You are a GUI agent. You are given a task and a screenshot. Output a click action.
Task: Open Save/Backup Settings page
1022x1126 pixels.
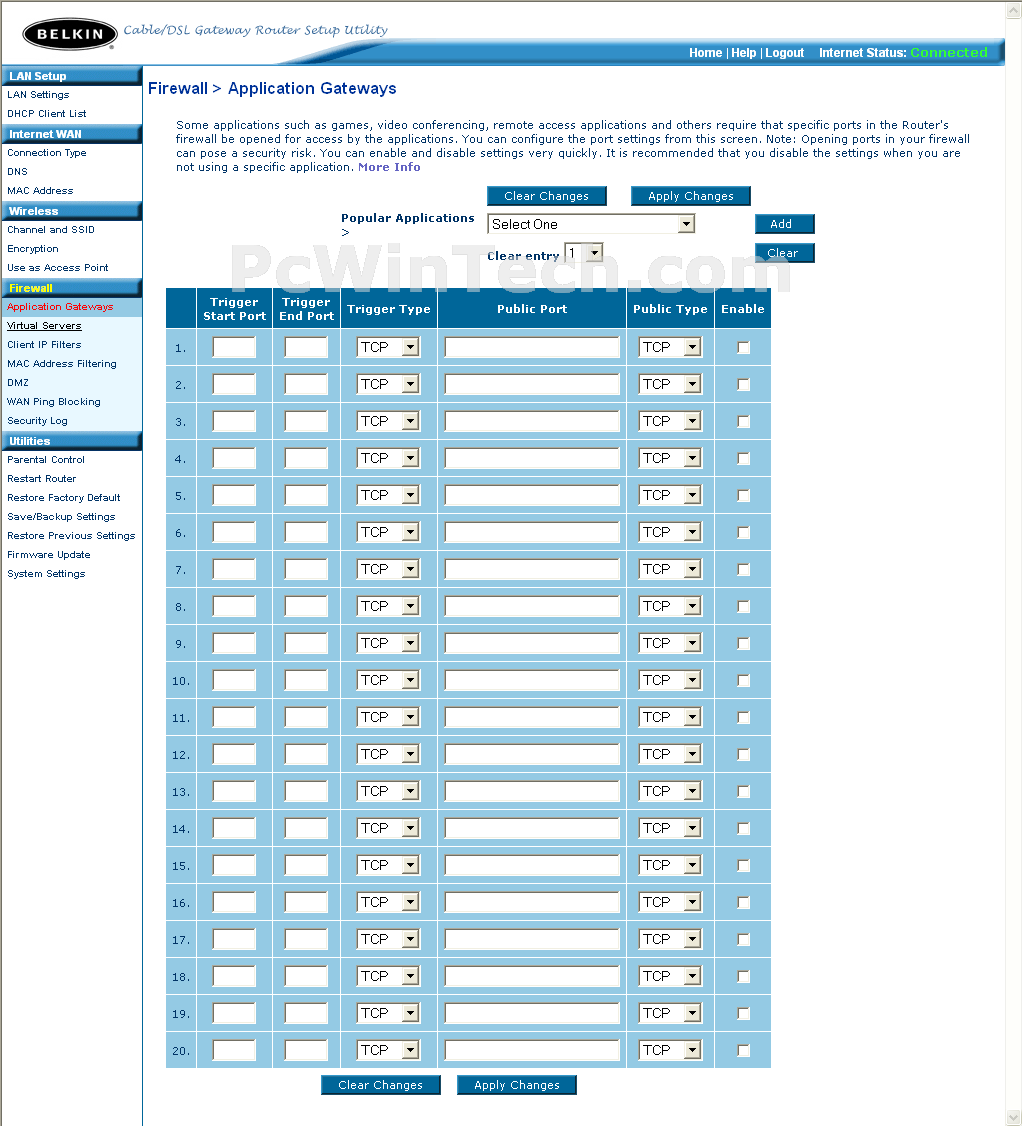point(61,517)
